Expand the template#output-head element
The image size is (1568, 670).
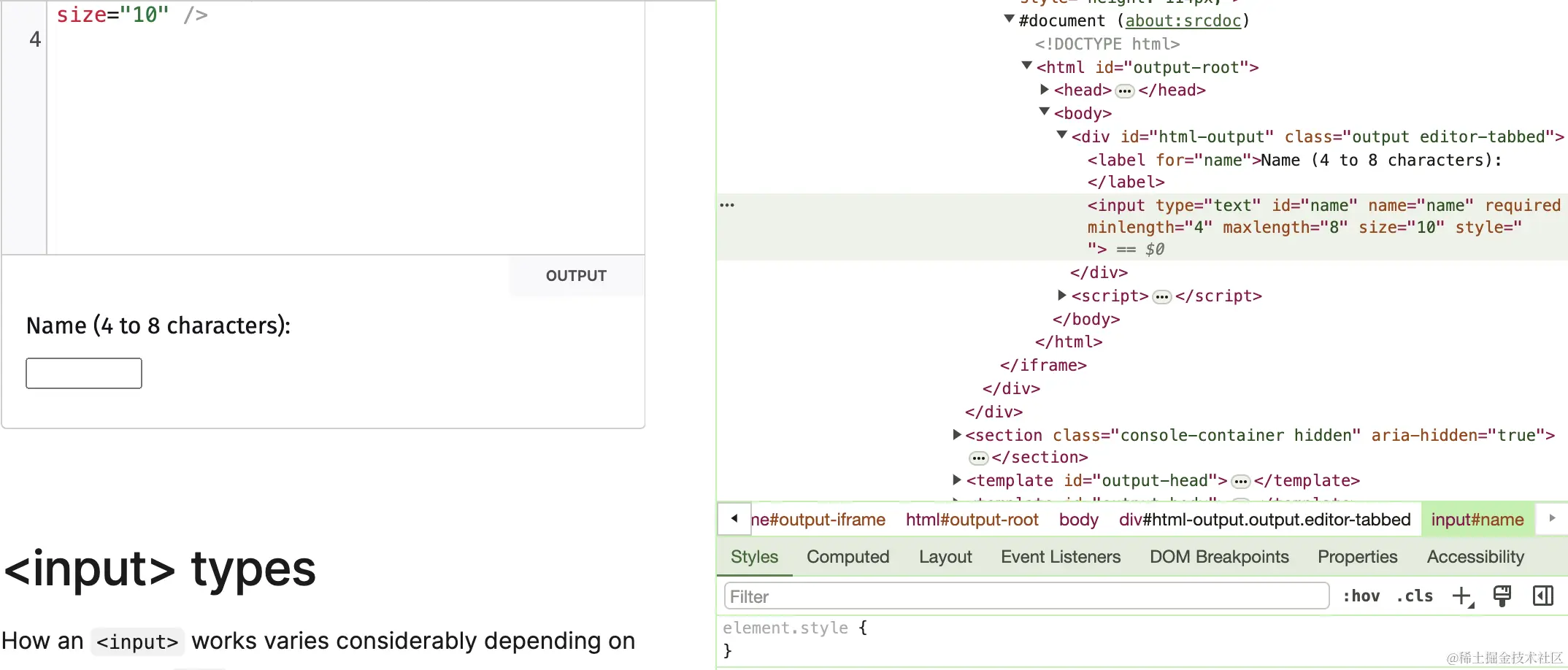[x=956, y=480]
